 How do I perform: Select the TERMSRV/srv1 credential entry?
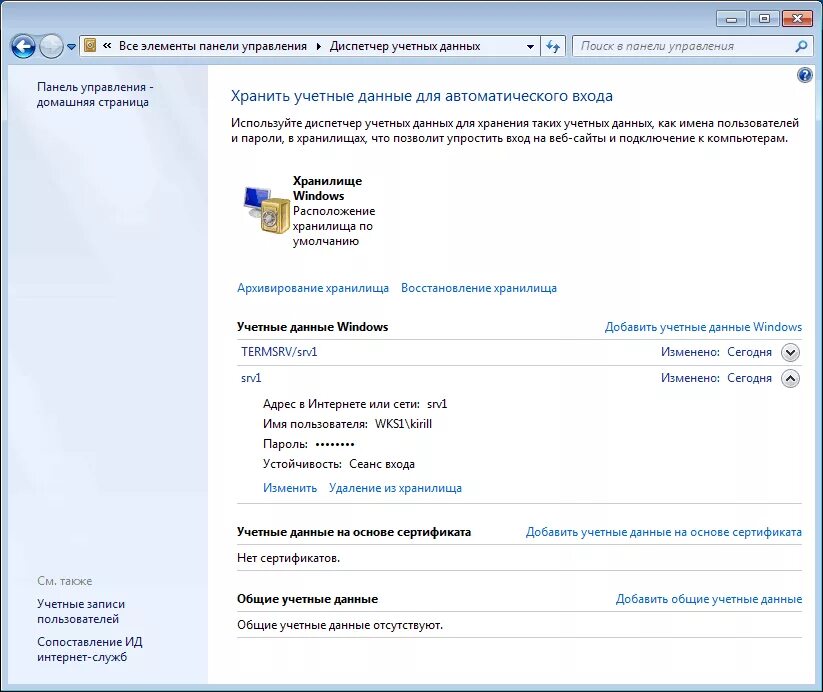279,352
